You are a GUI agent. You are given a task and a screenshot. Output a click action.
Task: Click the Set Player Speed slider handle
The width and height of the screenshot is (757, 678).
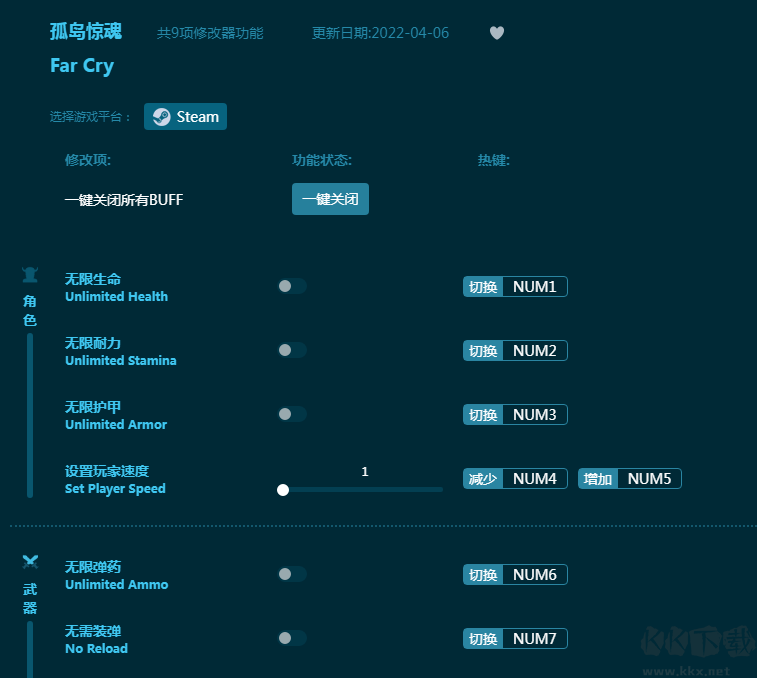[x=283, y=490]
